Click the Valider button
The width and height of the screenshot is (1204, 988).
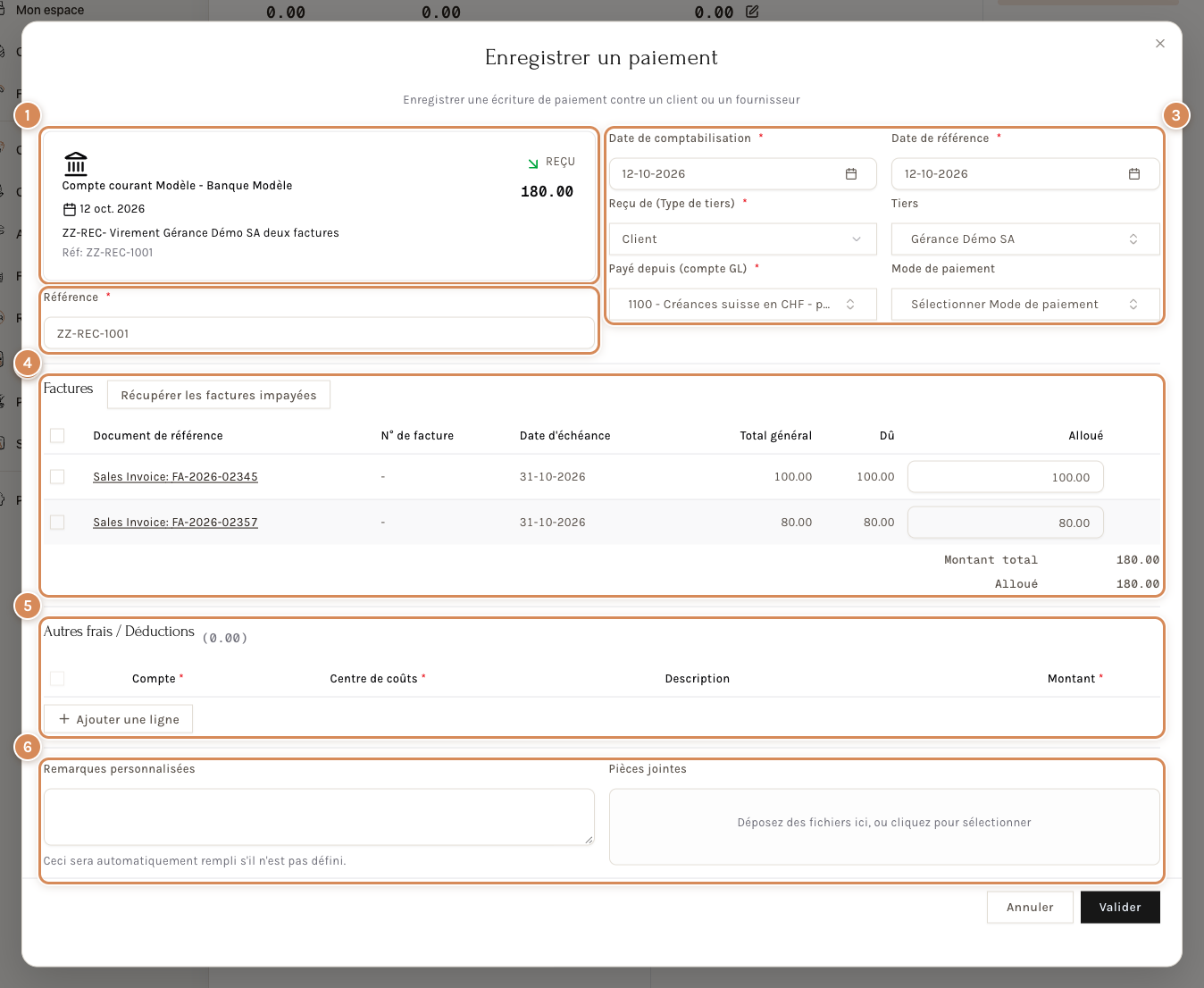(1120, 907)
